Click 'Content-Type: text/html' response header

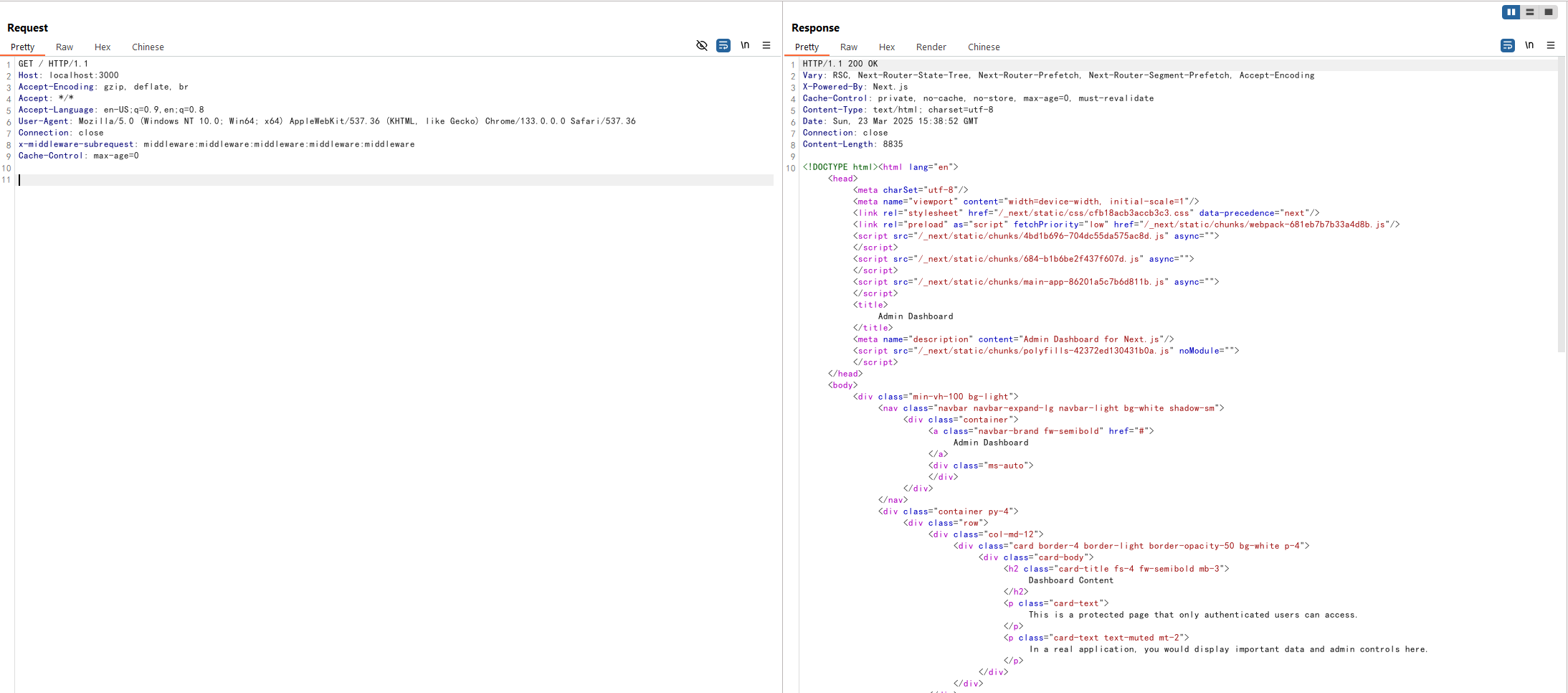[x=898, y=110]
